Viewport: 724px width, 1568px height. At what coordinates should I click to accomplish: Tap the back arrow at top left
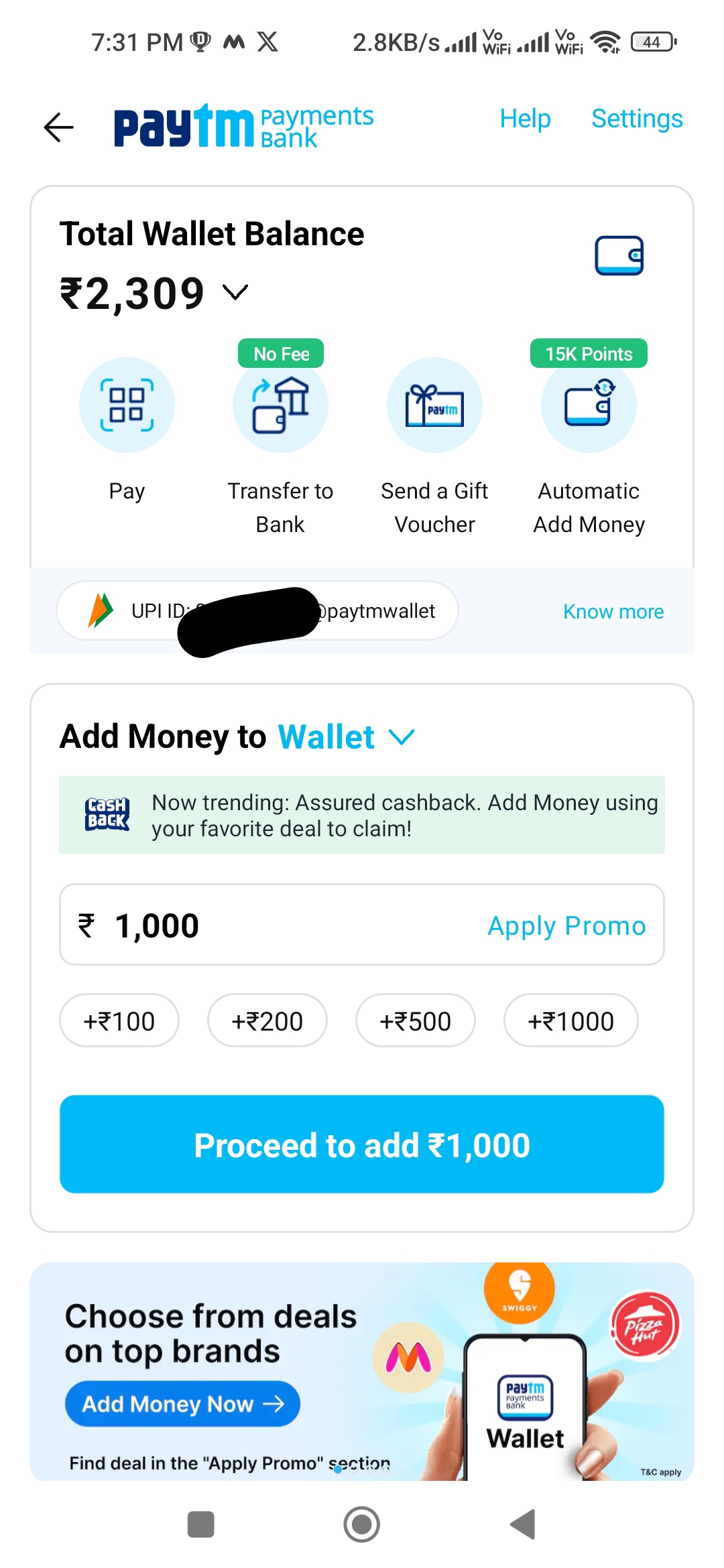[x=59, y=127]
